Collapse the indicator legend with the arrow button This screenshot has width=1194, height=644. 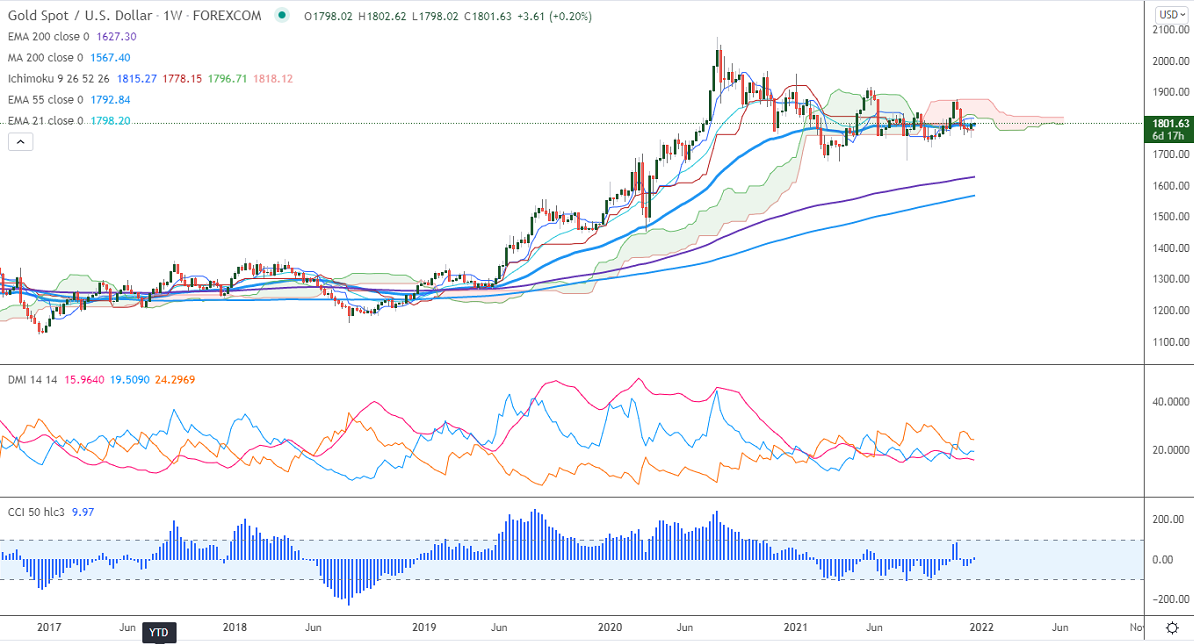21,142
